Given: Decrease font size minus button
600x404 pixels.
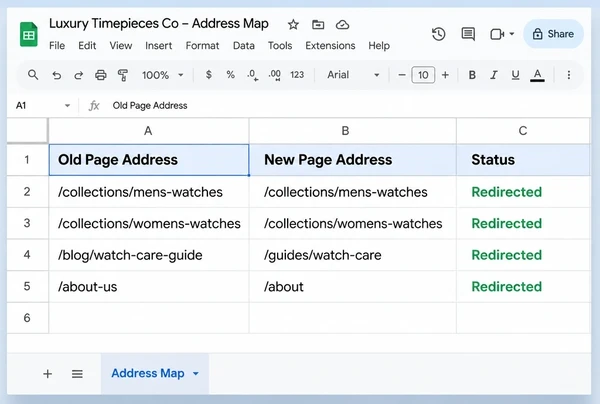Looking at the screenshot, I should pyautogui.click(x=401, y=75).
